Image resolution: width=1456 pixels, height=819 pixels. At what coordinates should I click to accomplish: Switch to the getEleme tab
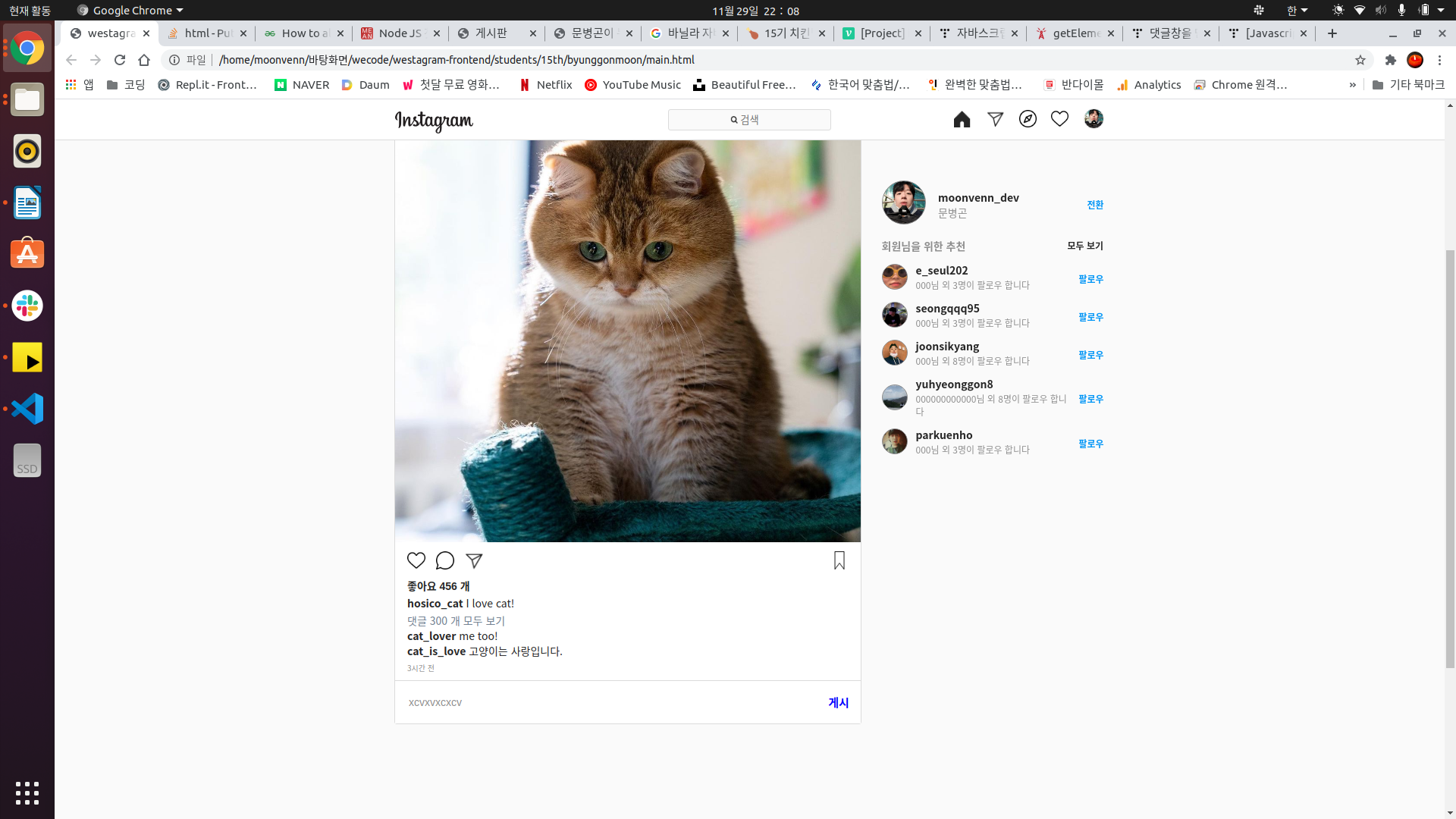click(x=1075, y=33)
